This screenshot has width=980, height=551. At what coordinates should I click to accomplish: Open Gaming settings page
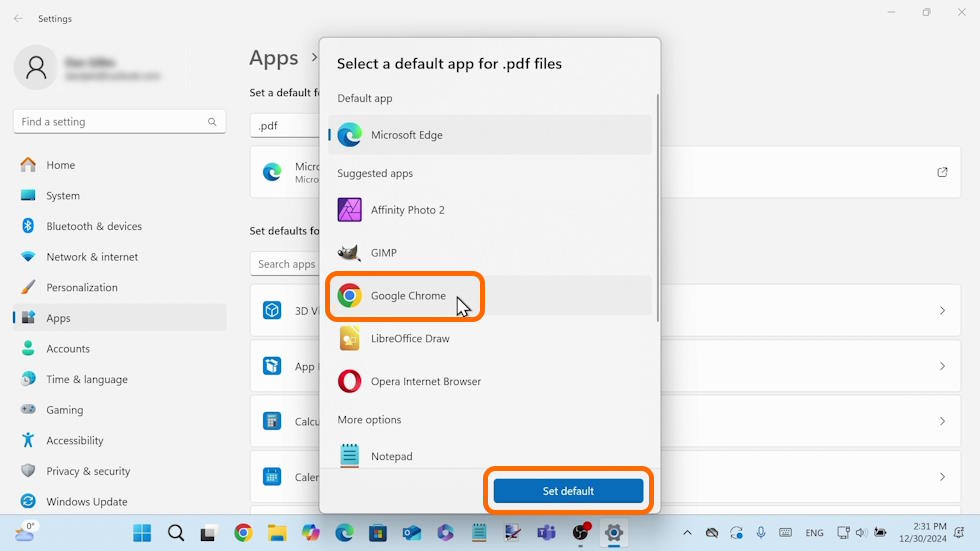tap(119, 410)
